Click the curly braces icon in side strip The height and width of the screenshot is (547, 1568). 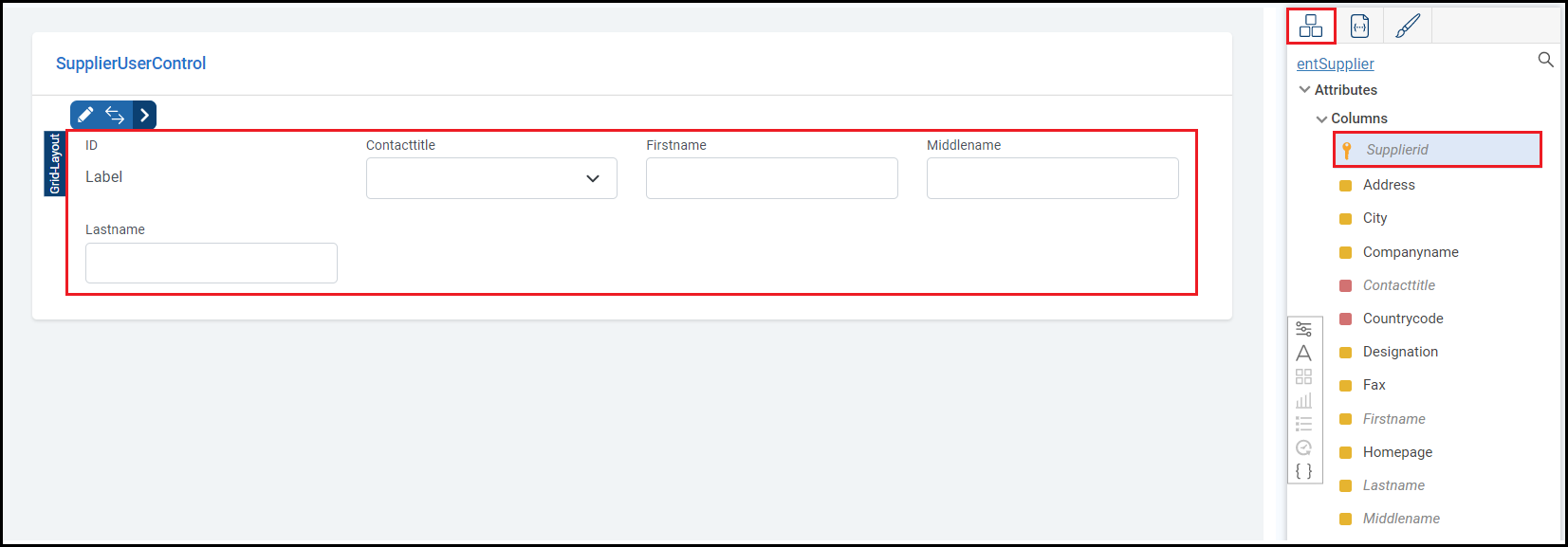1304,471
